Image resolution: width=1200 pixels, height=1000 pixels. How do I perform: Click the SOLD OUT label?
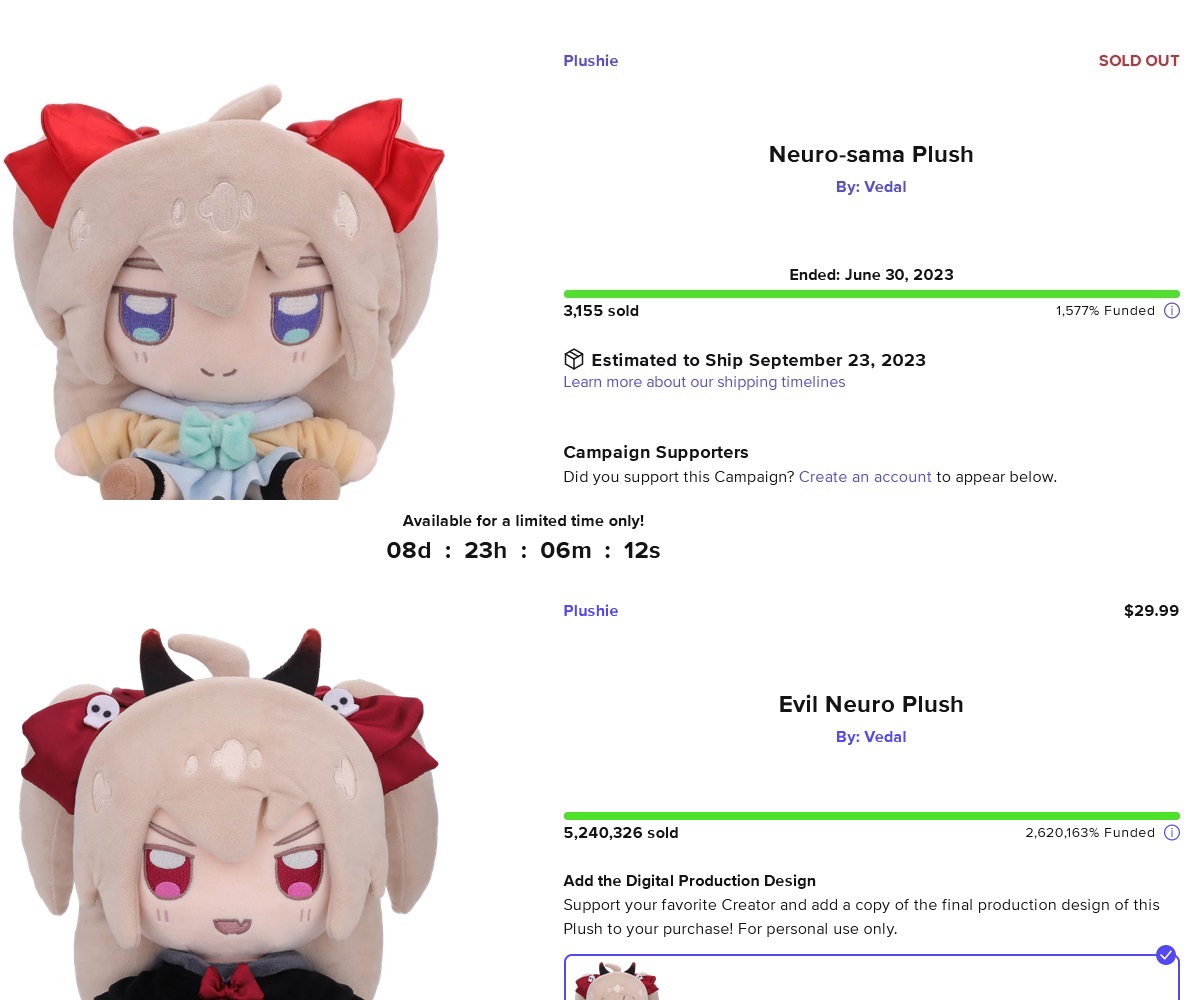[x=1139, y=61]
